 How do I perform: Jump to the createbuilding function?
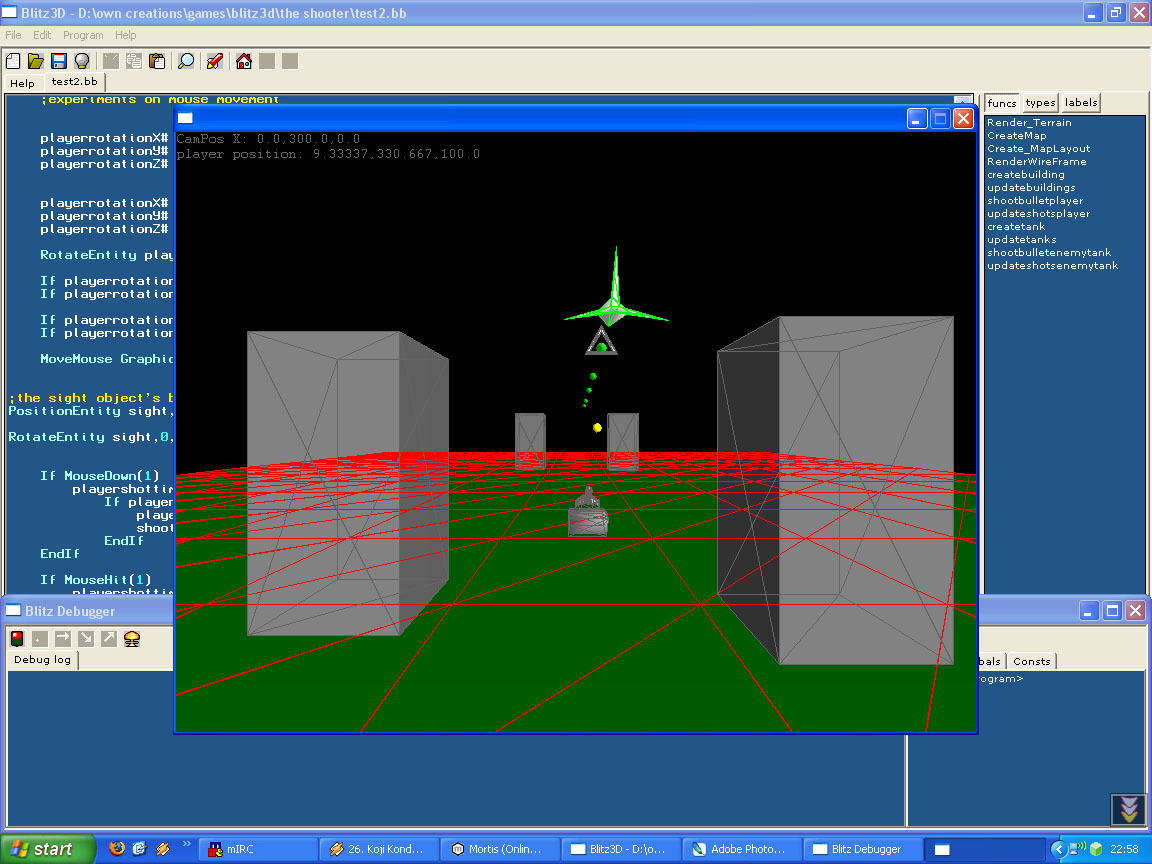(x=1025, y=175)
